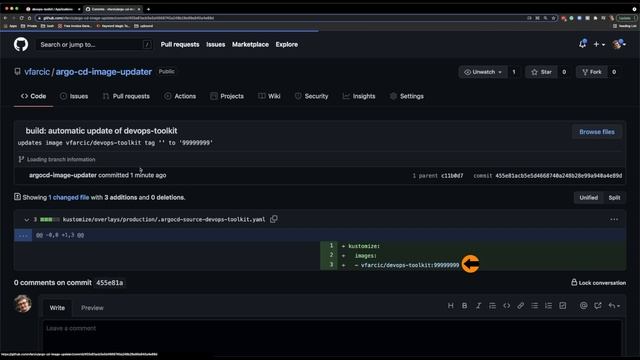The height and width of the screenshot is (360, 640).
Task: Open the Unwatch dropdown
Action: [x=483, y=72]
